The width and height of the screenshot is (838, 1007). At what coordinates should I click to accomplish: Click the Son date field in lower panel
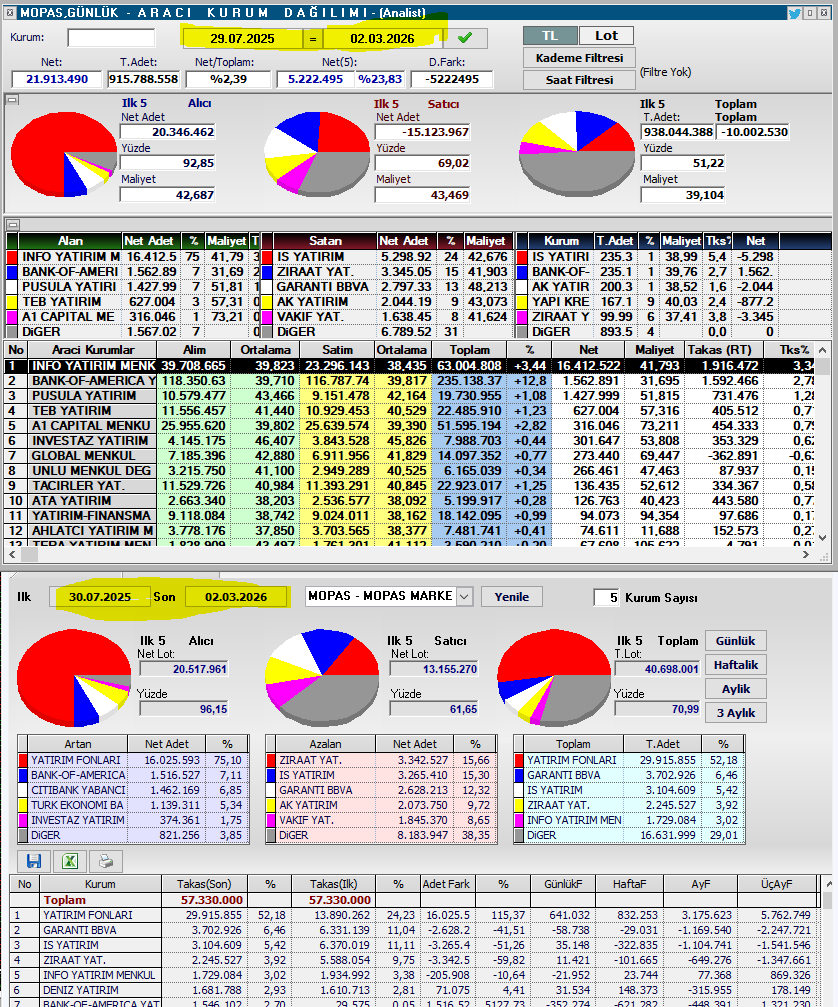[x=236, y=597]
